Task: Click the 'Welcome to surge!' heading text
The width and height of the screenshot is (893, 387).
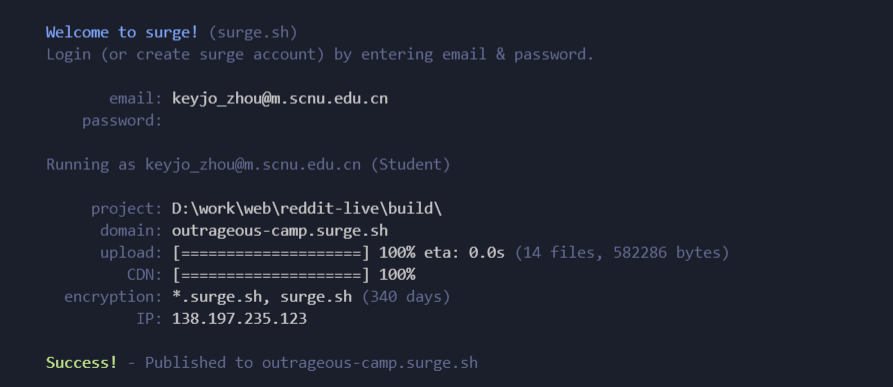Action: click(x=122, y=32)
